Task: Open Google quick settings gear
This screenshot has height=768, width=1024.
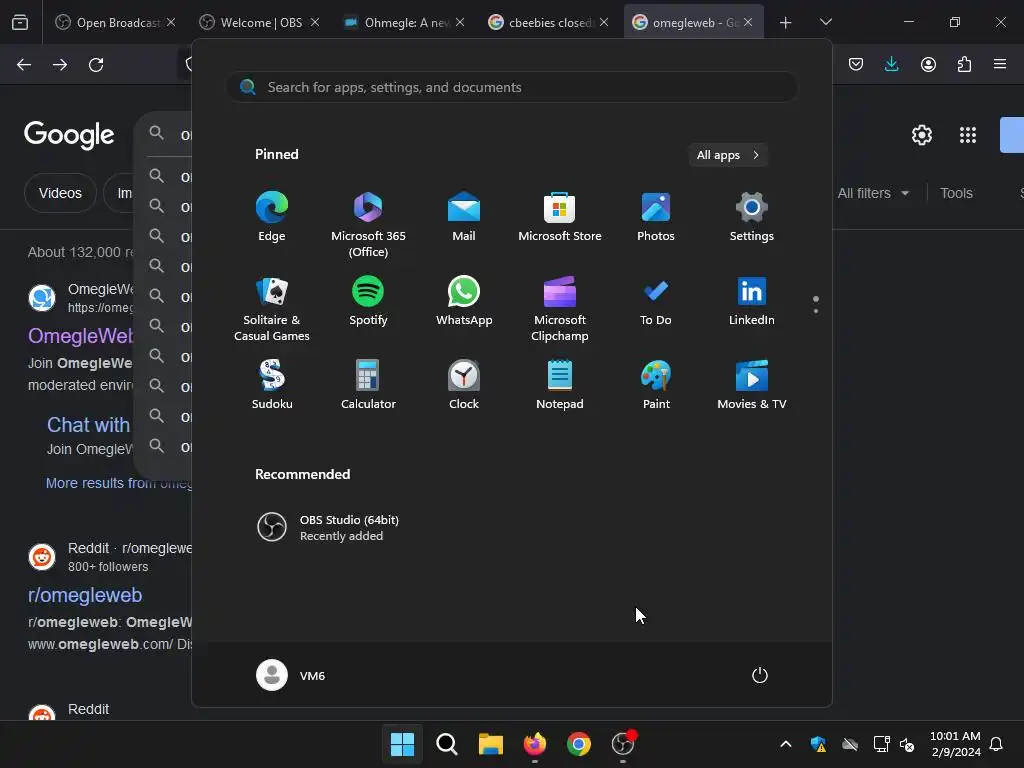Action: [921, 135]
